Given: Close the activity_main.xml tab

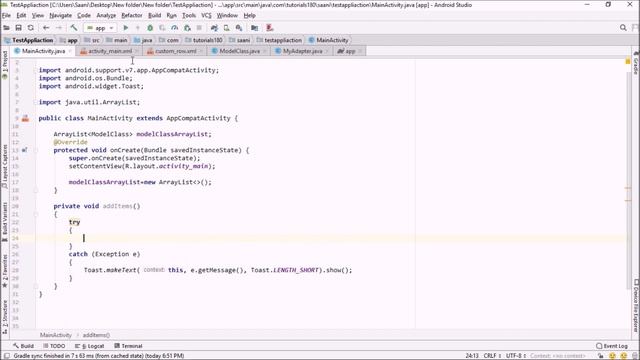Looking at the screenshot, I should click(137, 51).
